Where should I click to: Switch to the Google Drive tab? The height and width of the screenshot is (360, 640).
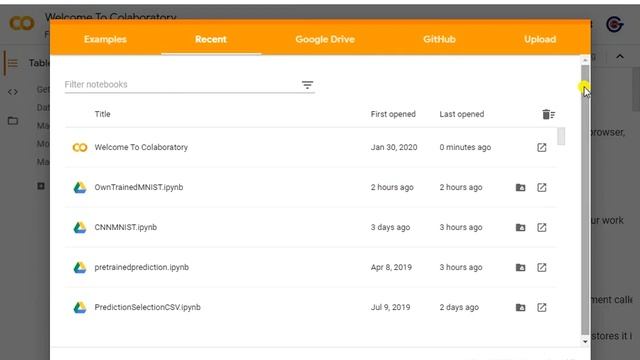click(325, 39)
